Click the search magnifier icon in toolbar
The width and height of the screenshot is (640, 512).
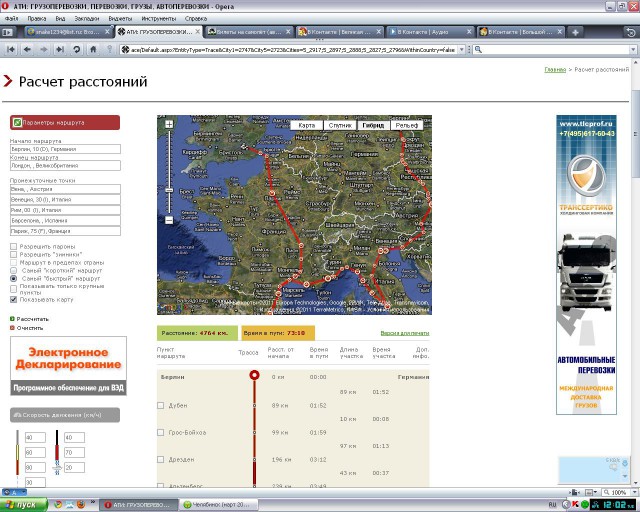[x=478, y=49]
